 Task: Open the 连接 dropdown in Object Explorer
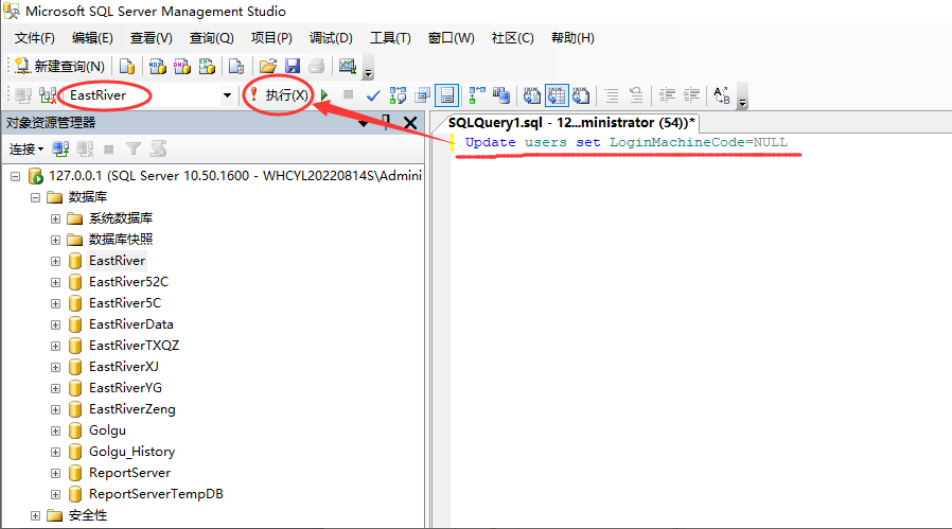pyautogui.click(x=26, y=149)
